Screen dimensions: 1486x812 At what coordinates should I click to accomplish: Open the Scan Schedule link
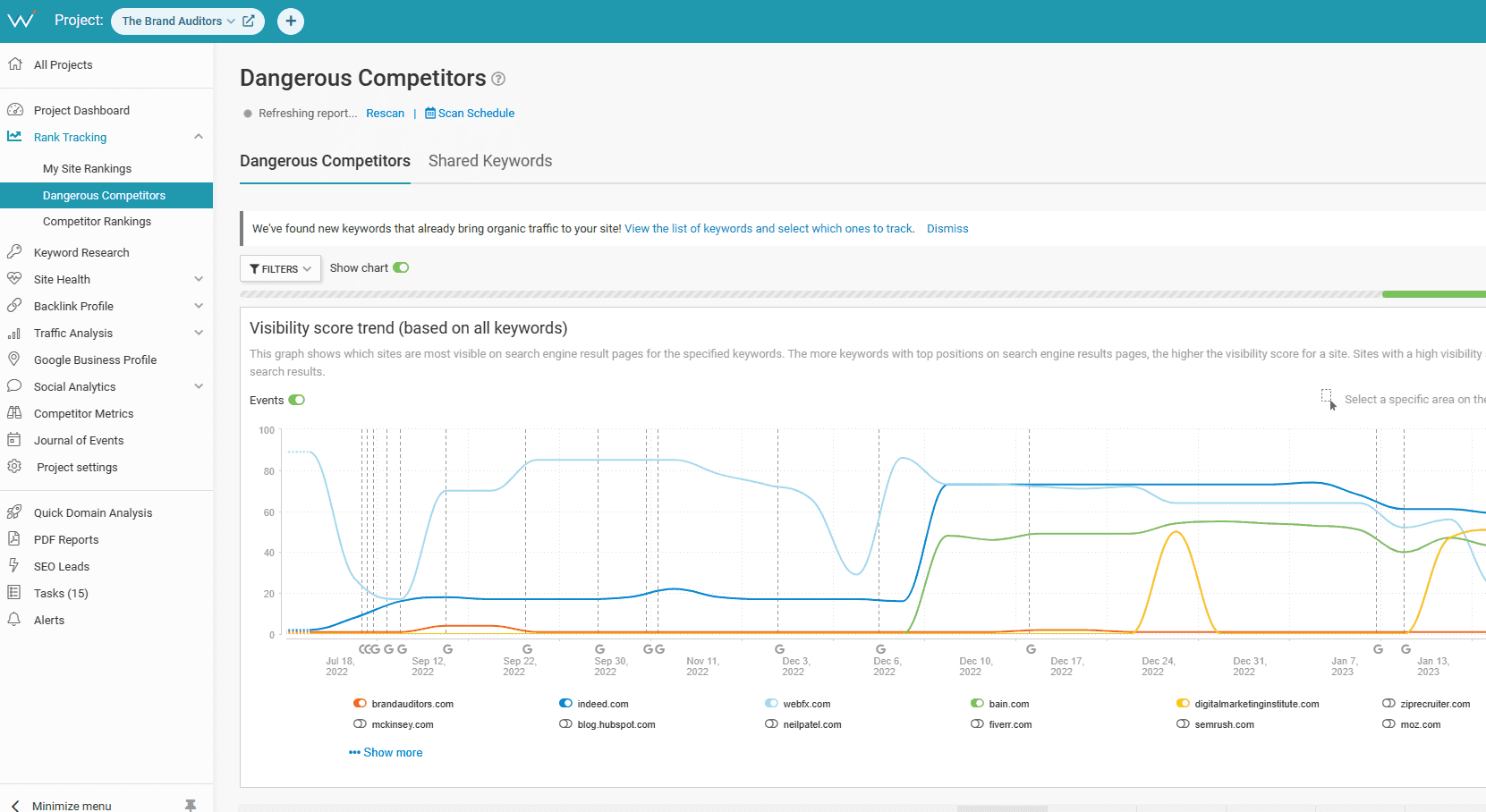470,114
